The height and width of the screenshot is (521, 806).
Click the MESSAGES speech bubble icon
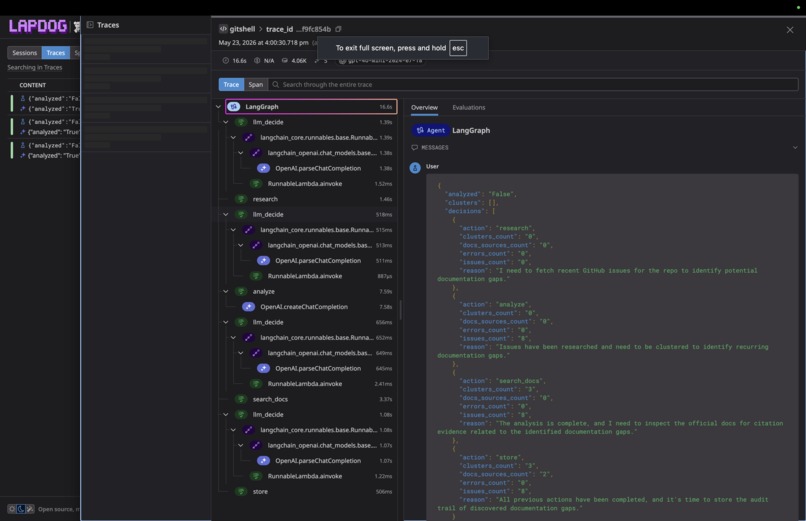415,147
